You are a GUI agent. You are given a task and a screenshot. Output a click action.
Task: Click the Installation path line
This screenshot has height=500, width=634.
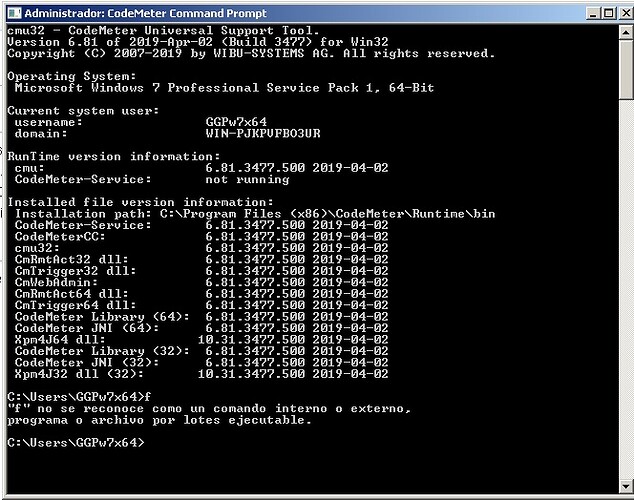pos(255,214)
